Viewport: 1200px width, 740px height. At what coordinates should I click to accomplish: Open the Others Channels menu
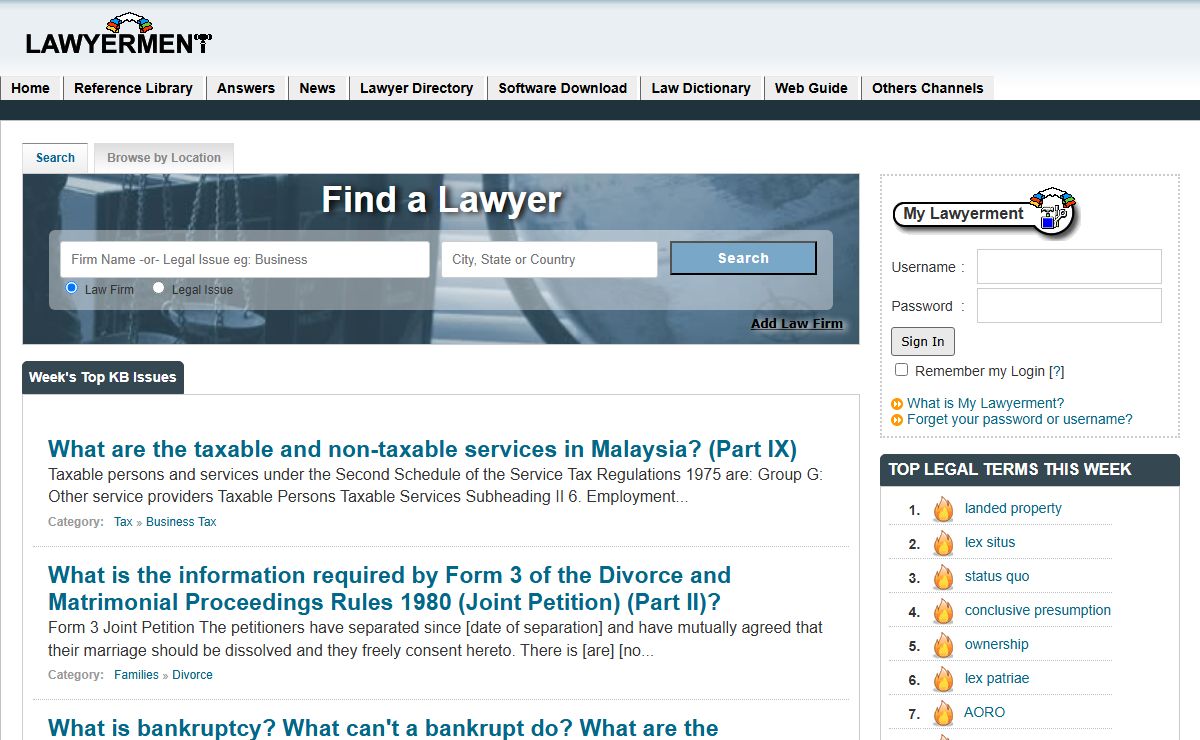point(927,88)
